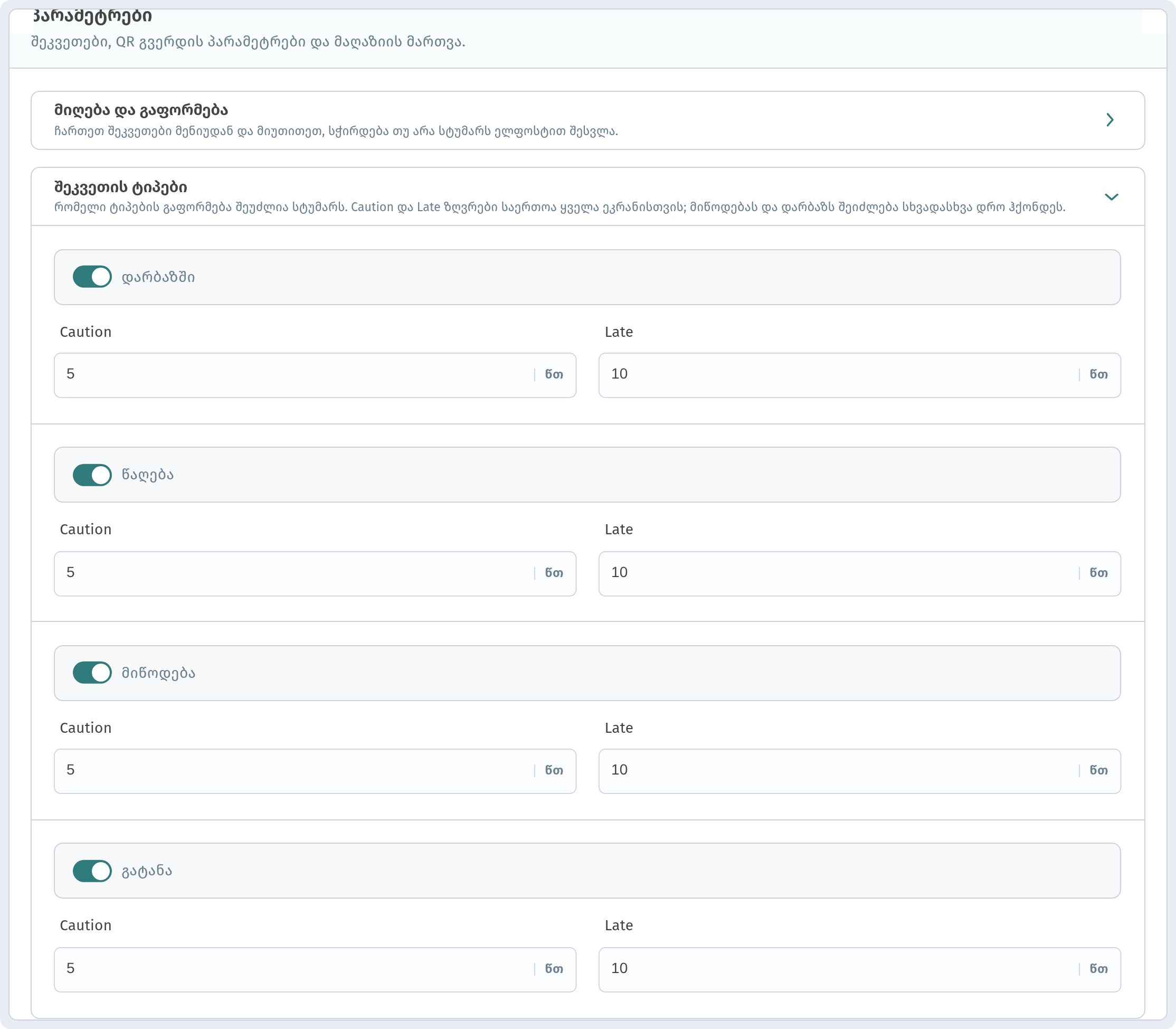Focus the წაღება Late input
Screen dimensions: 1176x1029
click(x=860, y=574)
